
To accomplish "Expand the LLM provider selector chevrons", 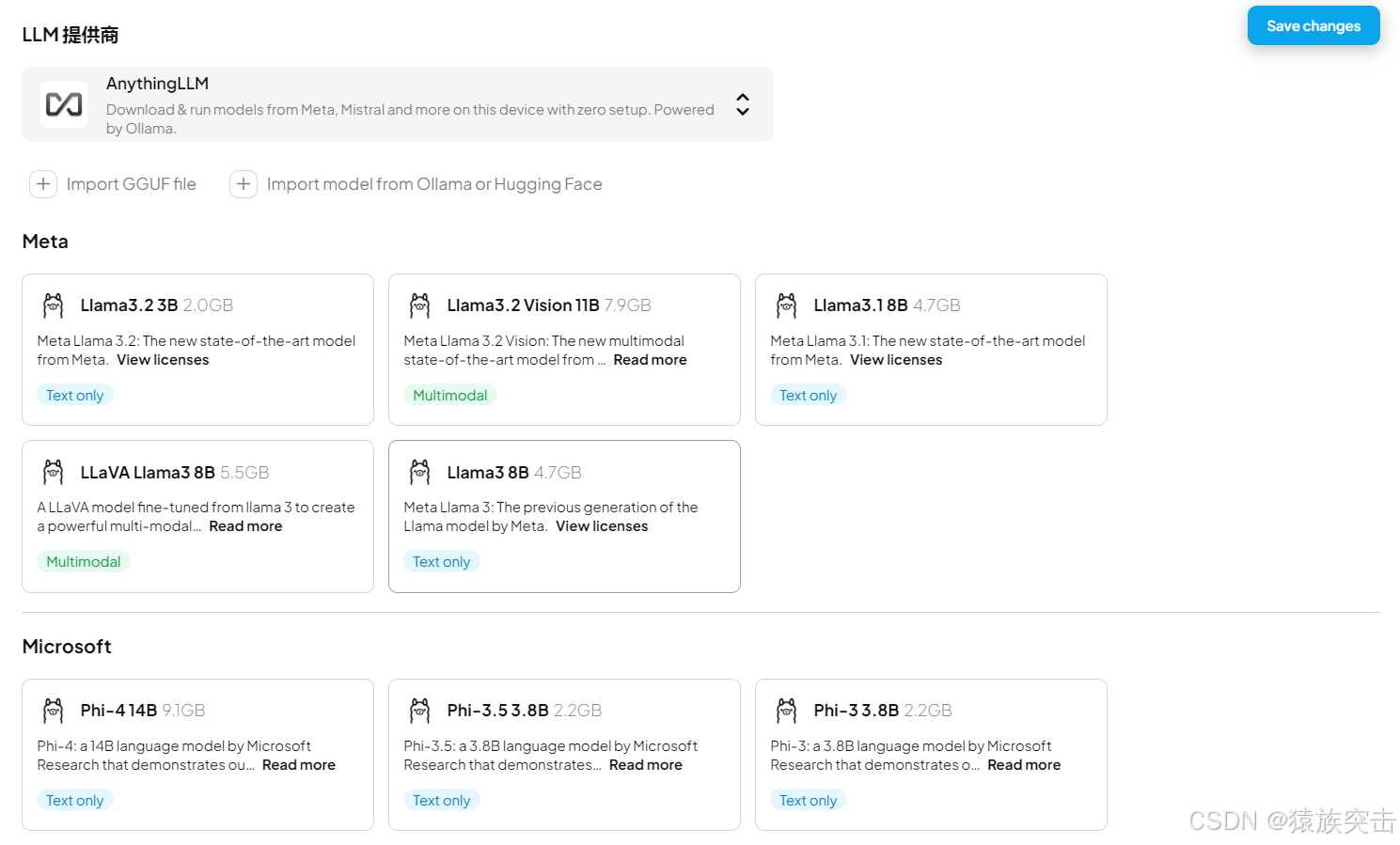I will 743,104.
